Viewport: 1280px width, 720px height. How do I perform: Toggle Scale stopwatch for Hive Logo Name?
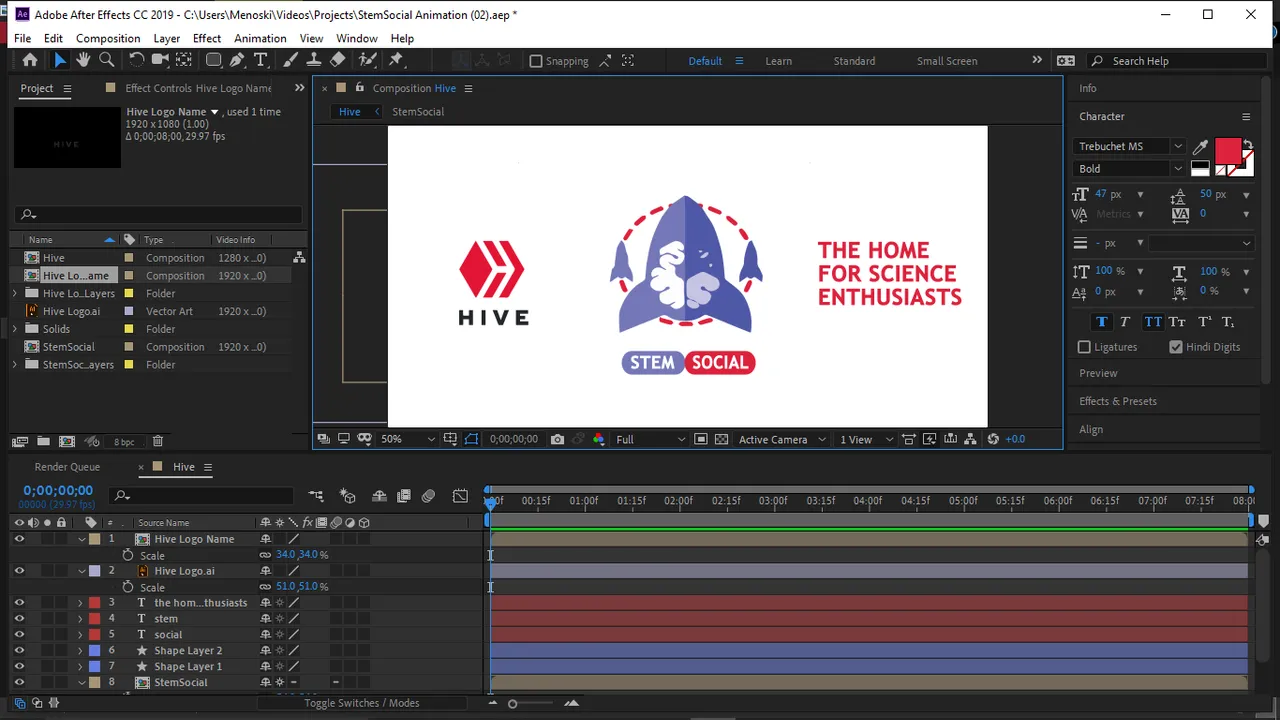[x=128, y=555]
